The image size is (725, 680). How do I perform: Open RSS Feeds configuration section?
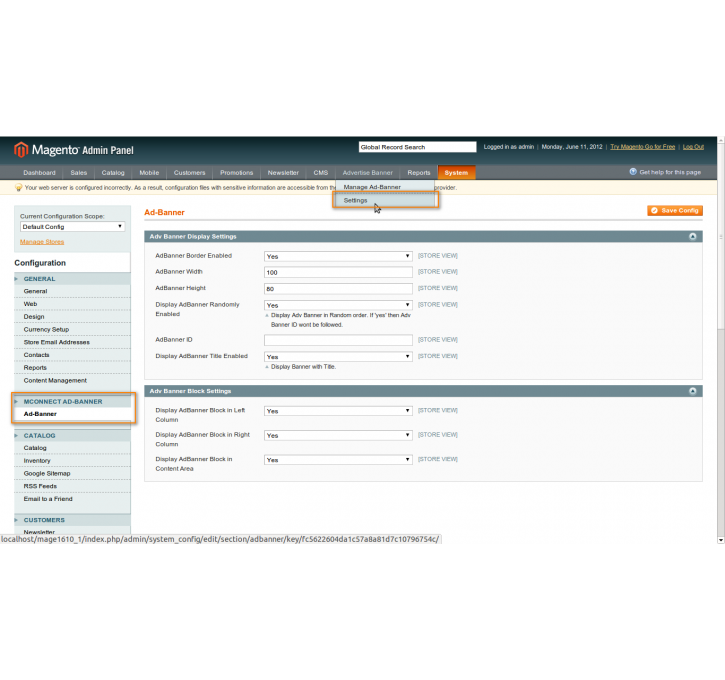coord(40,486)
